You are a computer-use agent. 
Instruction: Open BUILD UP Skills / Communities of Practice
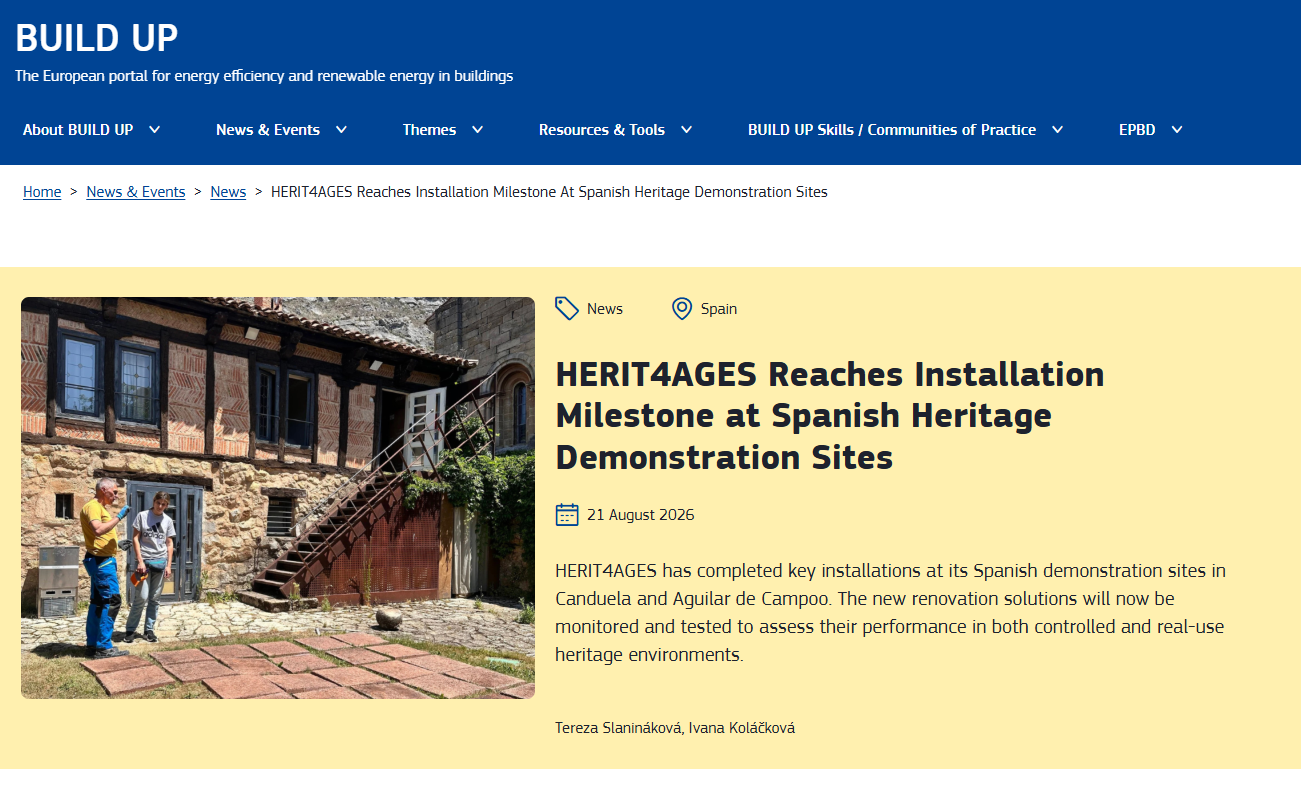click(892, 130)
